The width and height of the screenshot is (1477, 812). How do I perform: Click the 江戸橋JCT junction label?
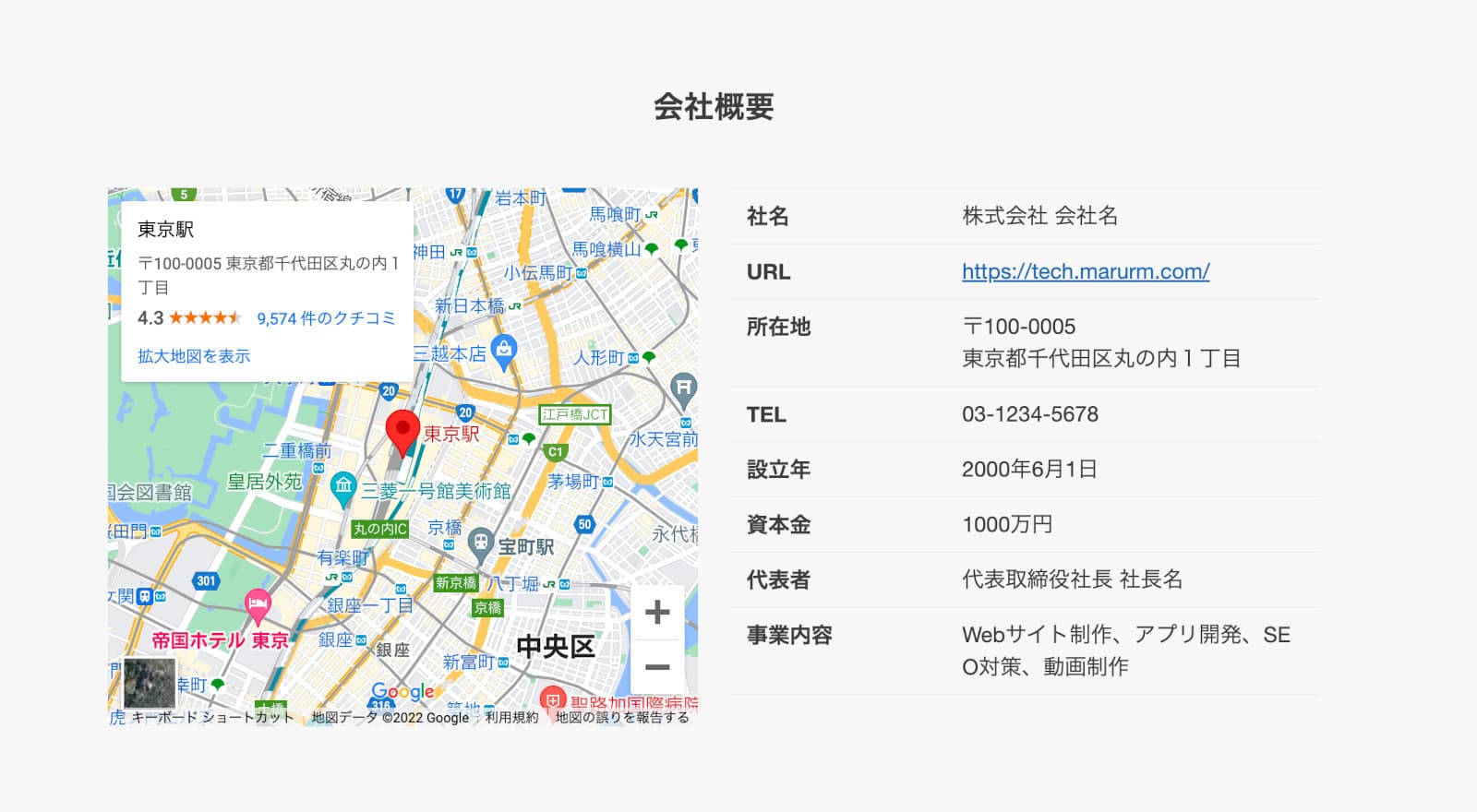[x=574, y=414]
